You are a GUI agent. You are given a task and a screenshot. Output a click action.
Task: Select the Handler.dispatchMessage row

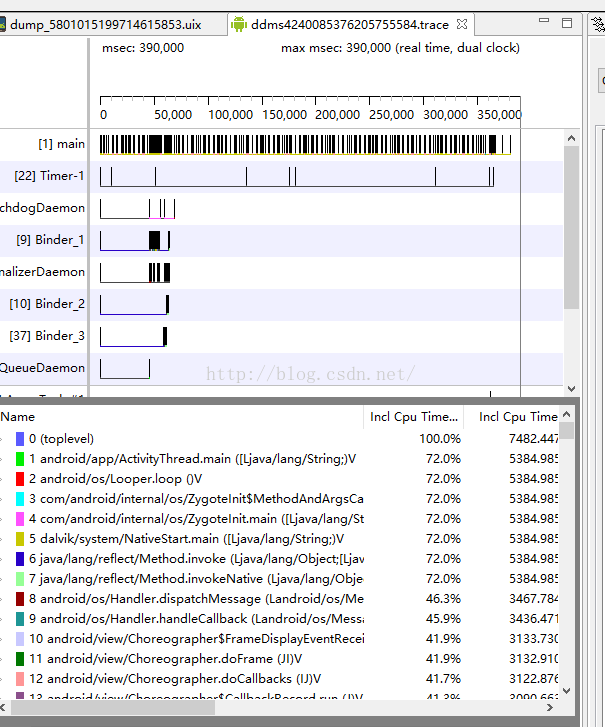[x=278, y=599]
